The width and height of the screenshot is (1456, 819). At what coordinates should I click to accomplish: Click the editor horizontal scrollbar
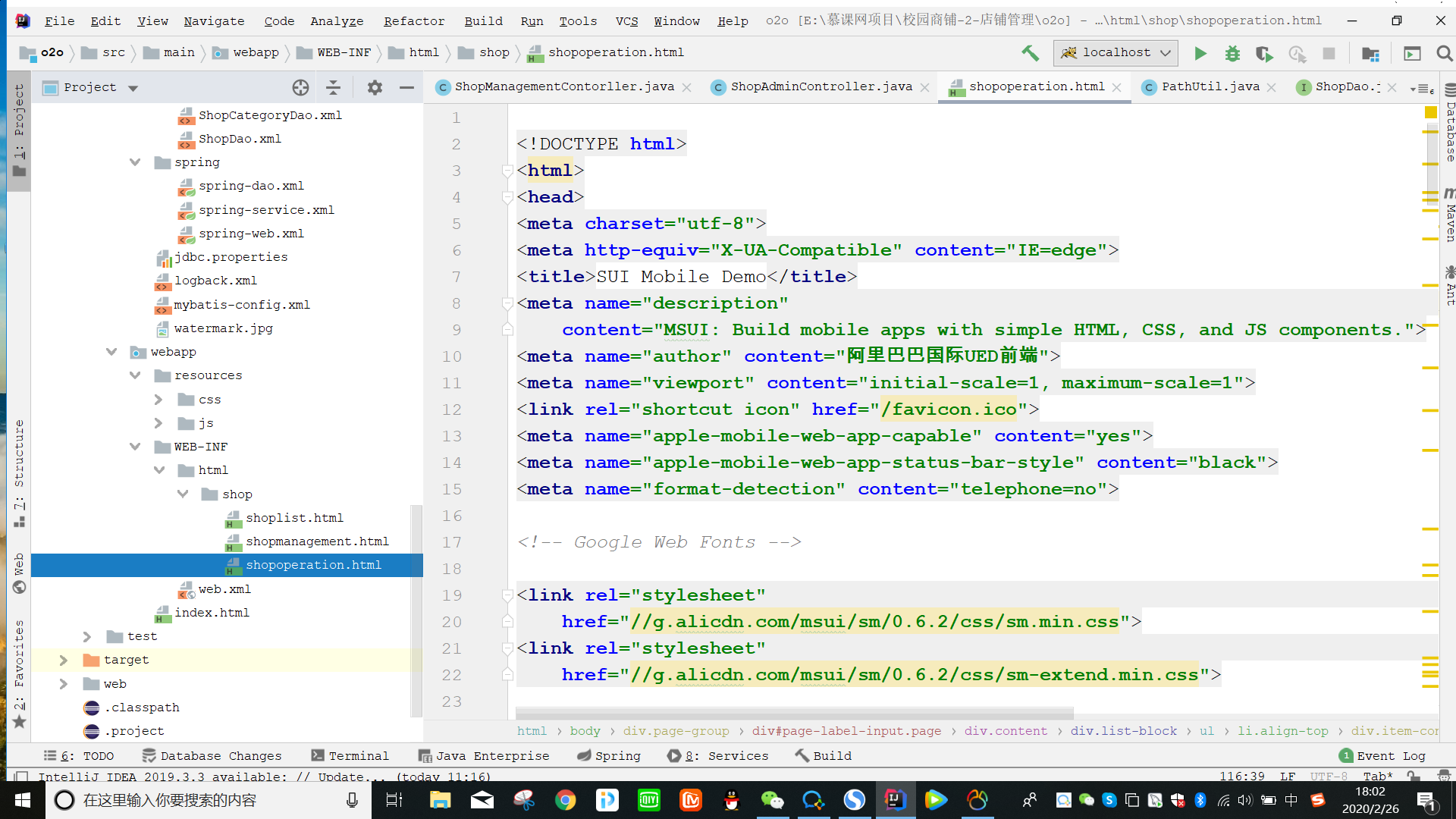795,714
